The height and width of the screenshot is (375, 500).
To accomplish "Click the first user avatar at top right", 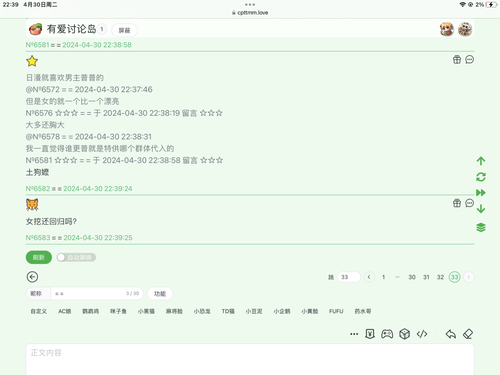I will coord(447,29).
